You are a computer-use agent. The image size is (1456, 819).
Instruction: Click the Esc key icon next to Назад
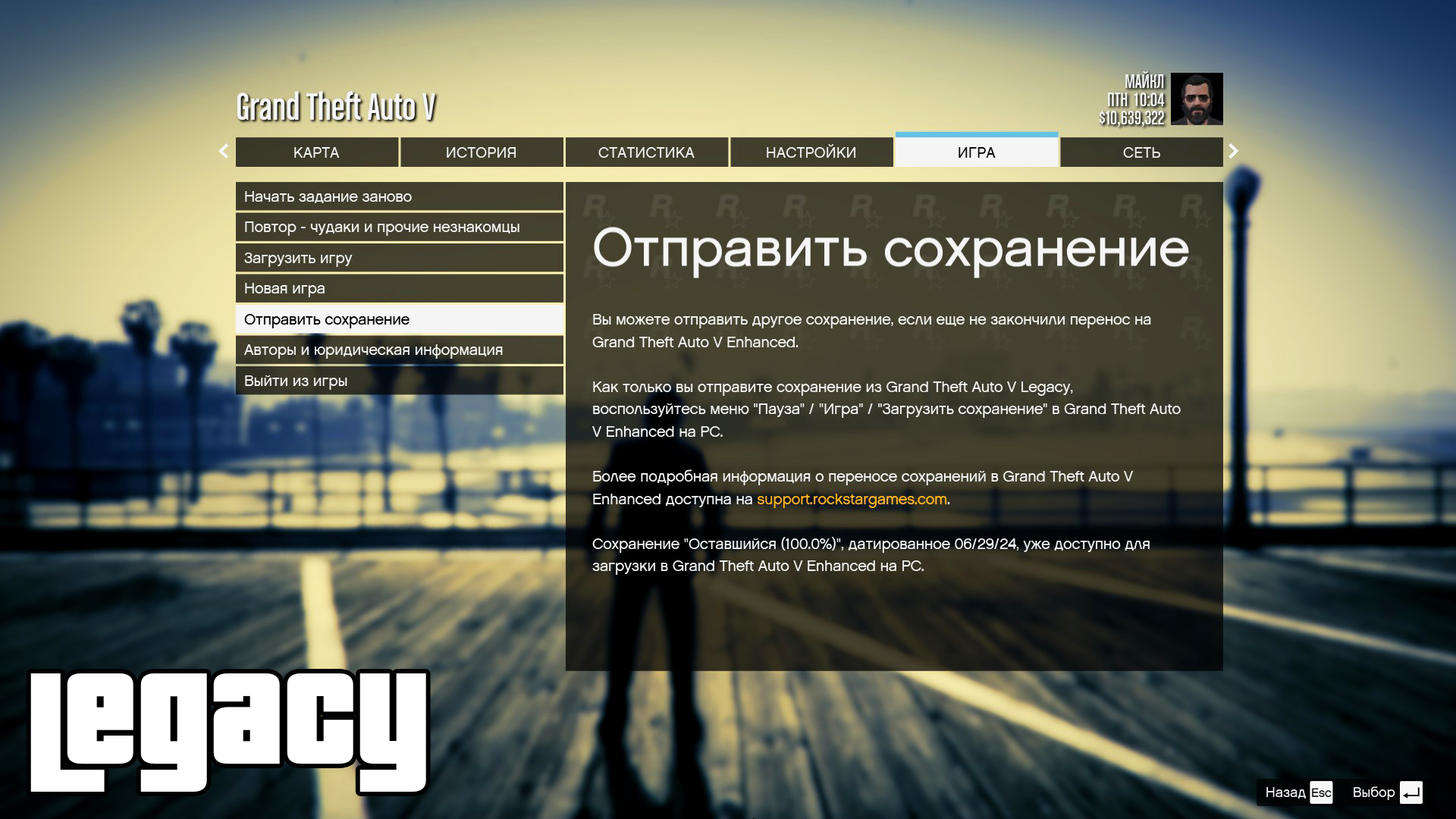pos(1321,792)
